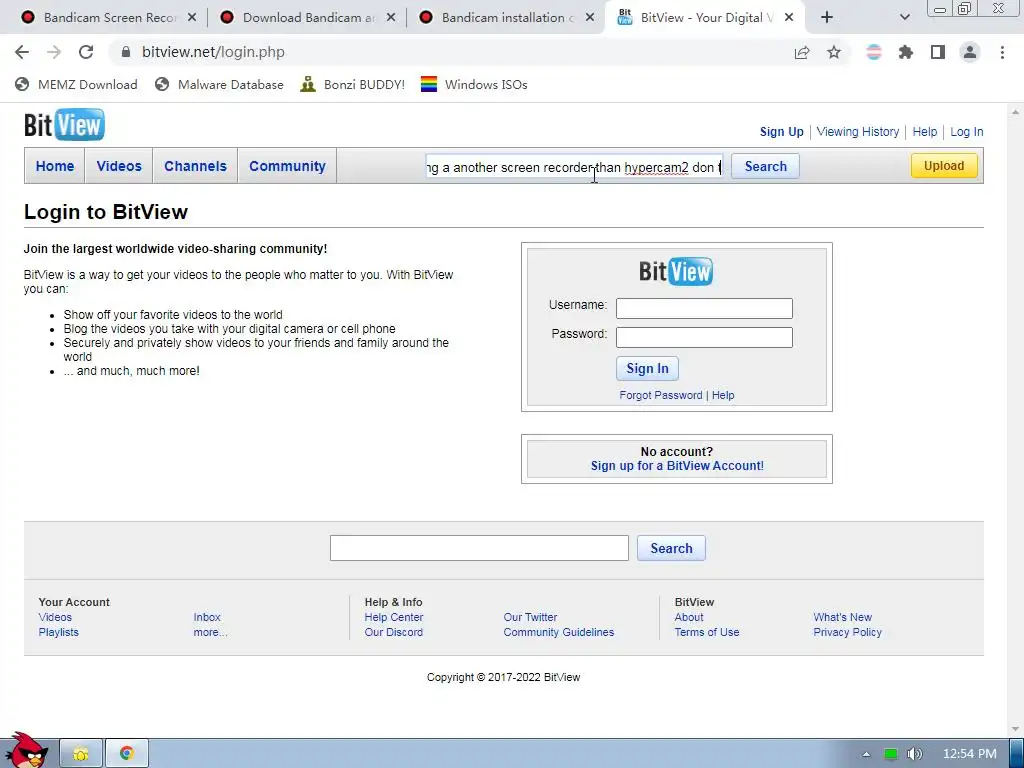Open the Help link in header

pos(925,132)
